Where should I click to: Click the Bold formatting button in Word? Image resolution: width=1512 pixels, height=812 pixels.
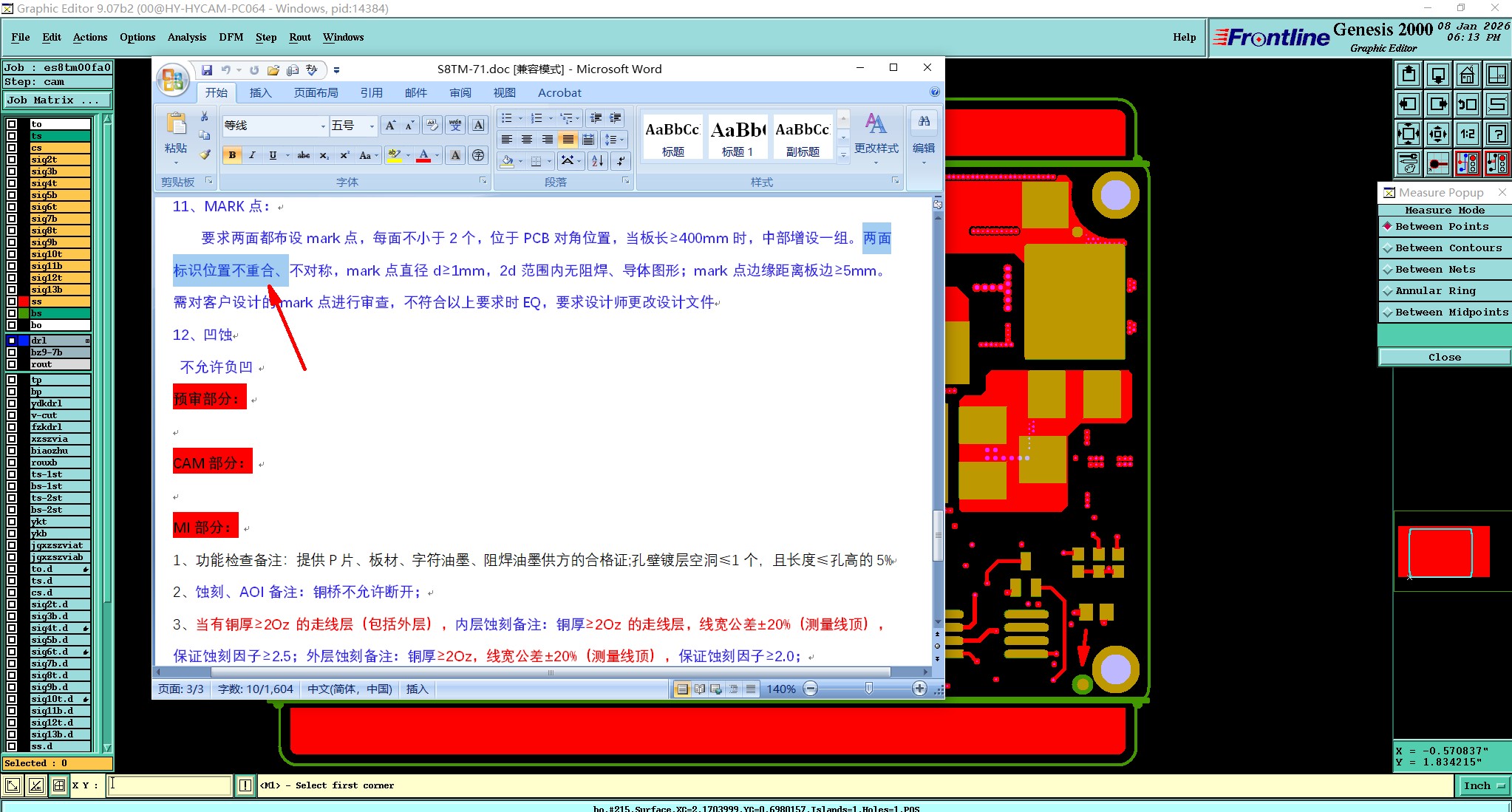coord(232,155)
